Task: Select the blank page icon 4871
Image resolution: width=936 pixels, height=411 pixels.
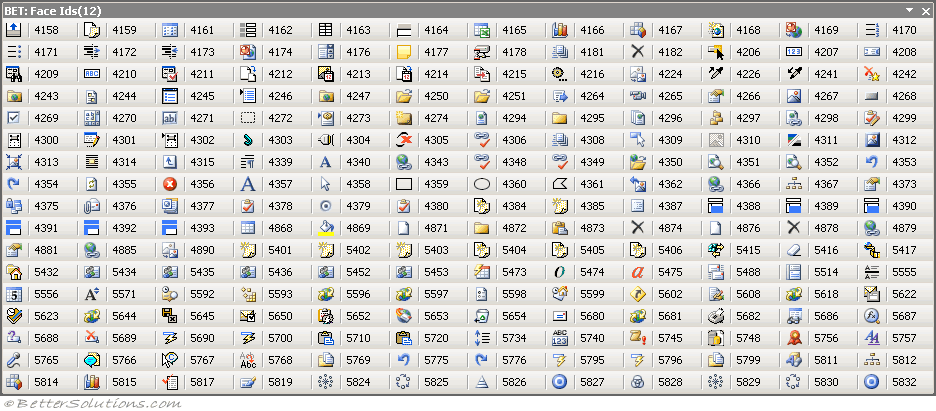Action: [x=404, y=228]
